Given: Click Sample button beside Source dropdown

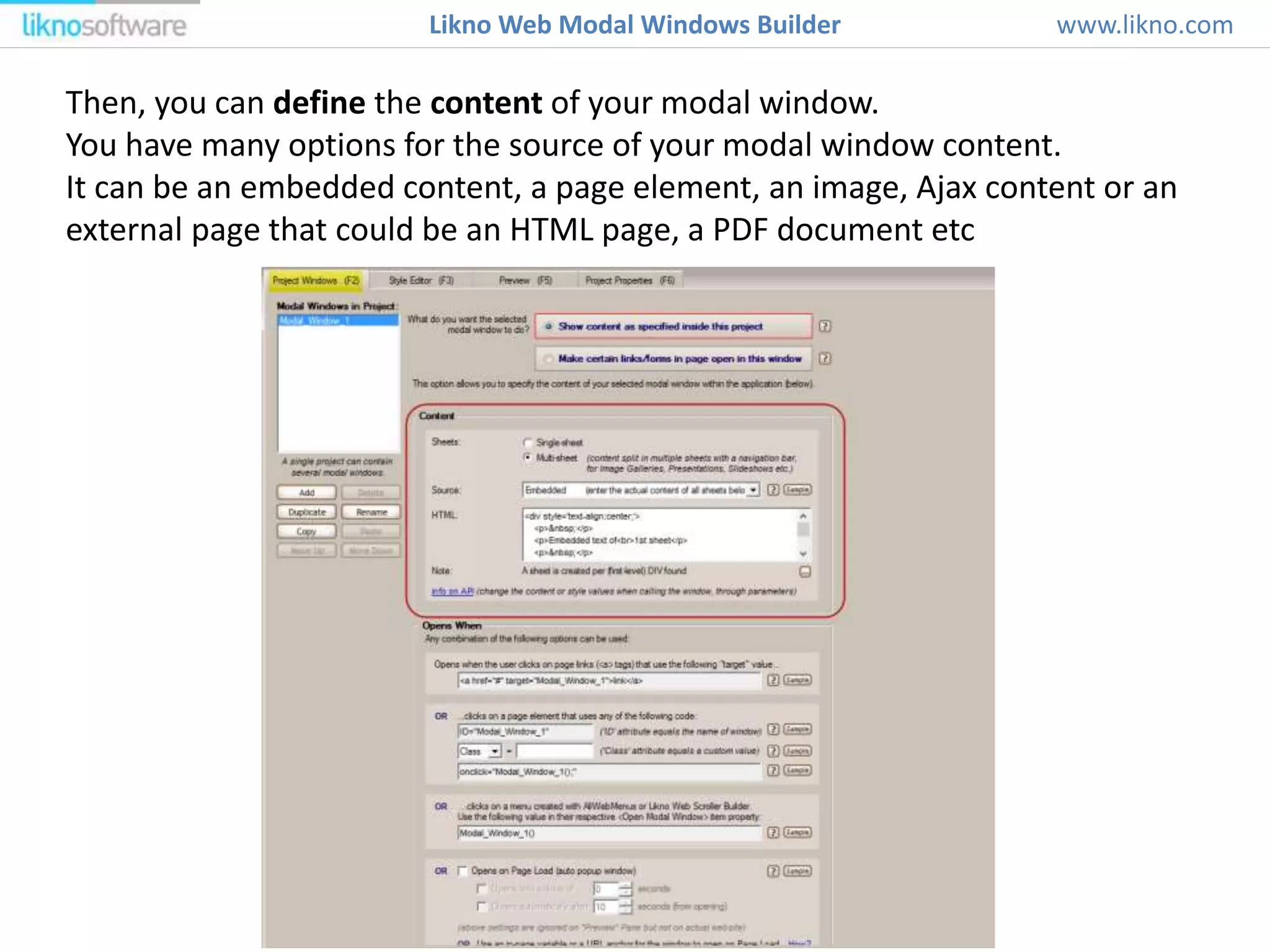Looking at the screenshot, I should (x=797, y=490).
